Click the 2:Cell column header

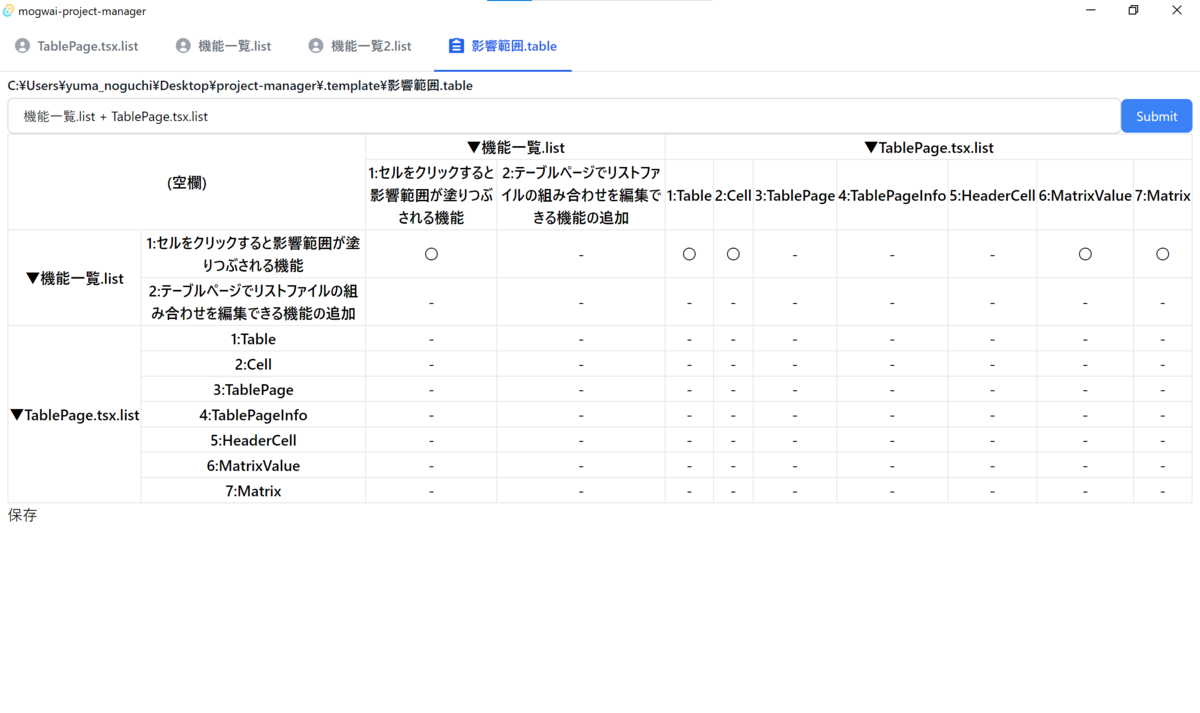[x=733, y=196]
